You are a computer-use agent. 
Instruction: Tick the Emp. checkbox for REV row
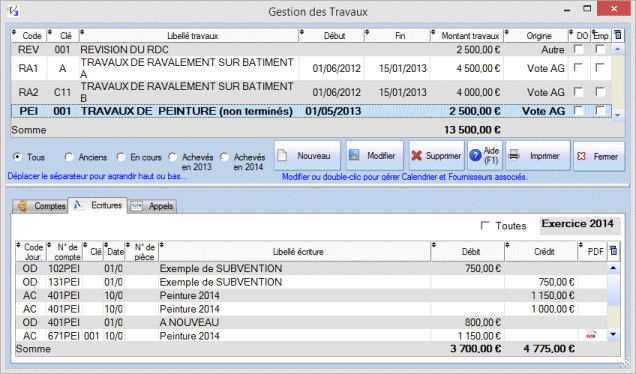click(600, 49)
